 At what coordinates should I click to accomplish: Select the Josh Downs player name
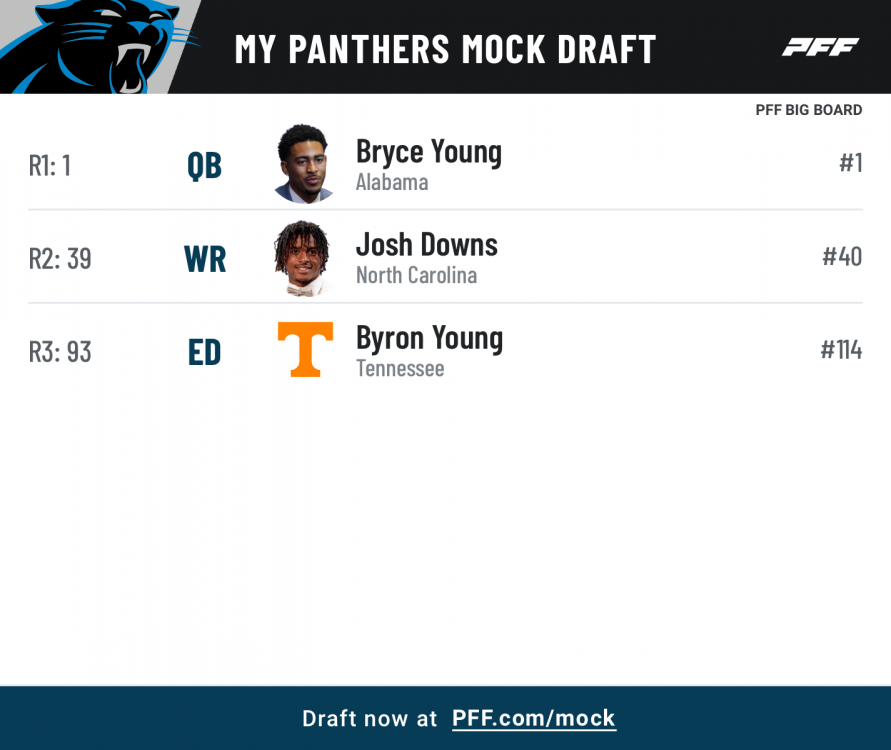(x=426, y=245)
